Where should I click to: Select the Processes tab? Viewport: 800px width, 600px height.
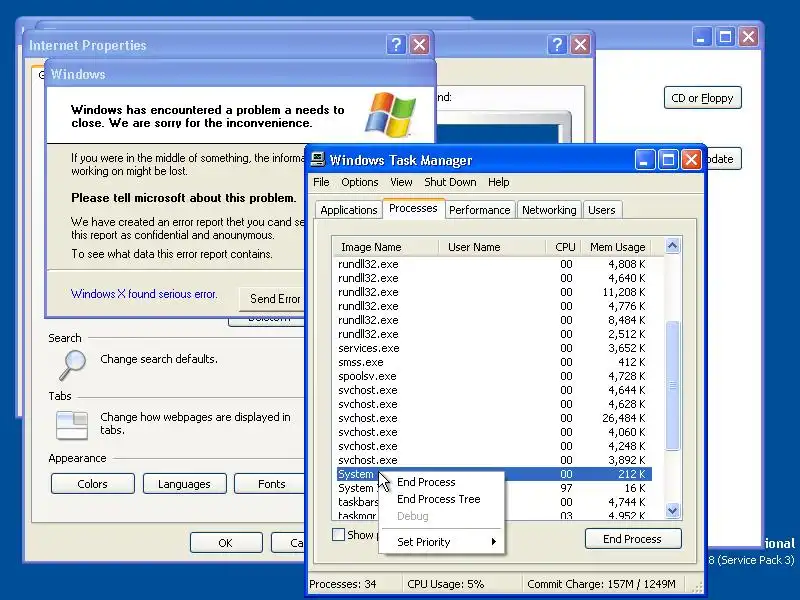(413, 208)
